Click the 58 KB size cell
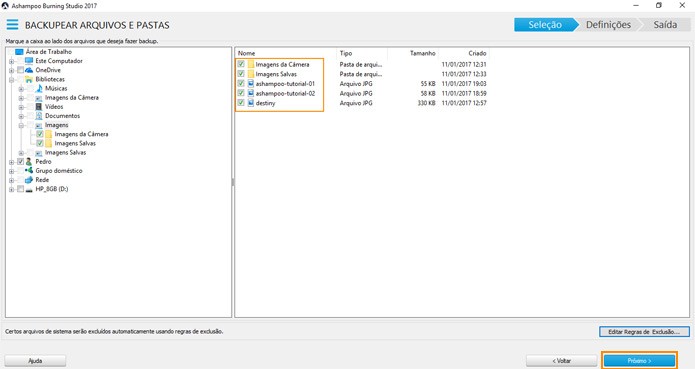This screenshot has height=369, width=695. 428,93
